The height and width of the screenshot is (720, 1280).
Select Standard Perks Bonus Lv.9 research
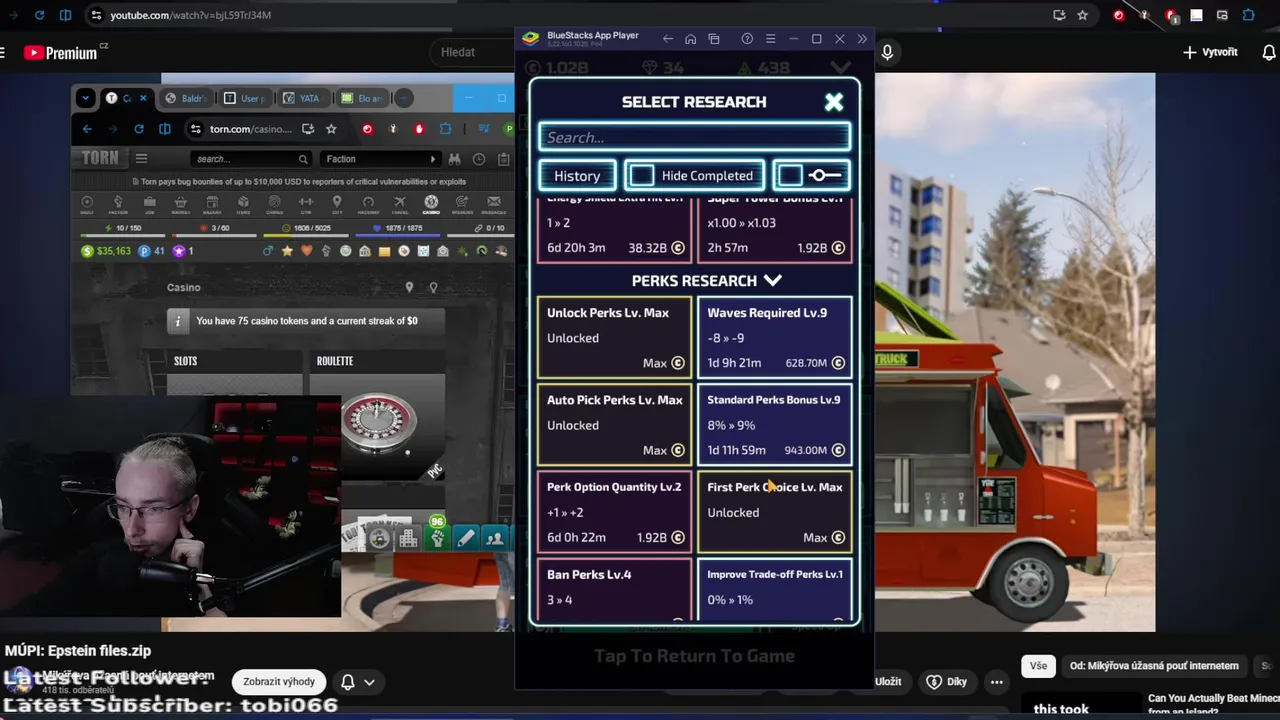774,425
